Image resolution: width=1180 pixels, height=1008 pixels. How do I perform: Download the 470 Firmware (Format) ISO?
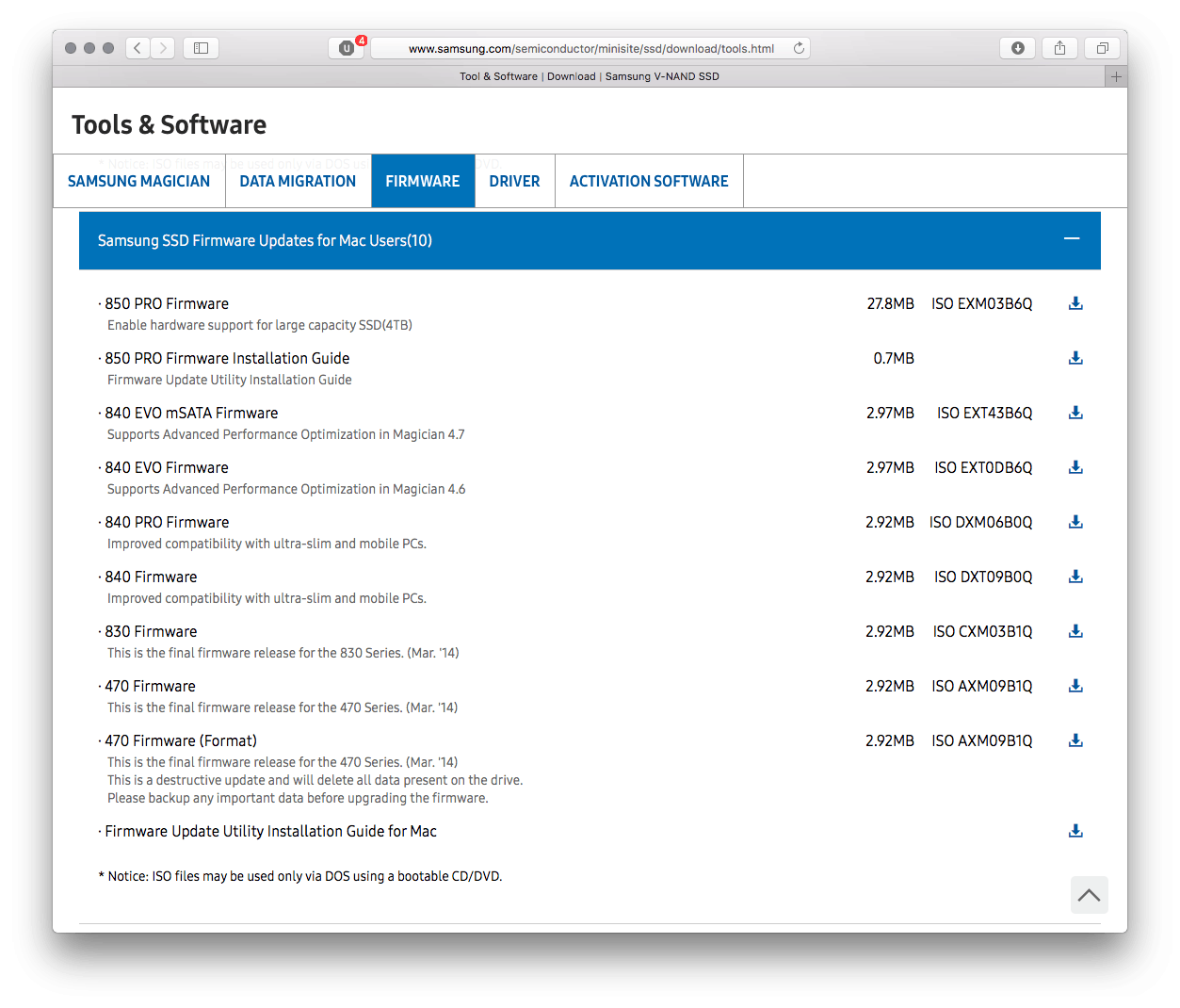pyautogui.click(x=1075, y=740)
